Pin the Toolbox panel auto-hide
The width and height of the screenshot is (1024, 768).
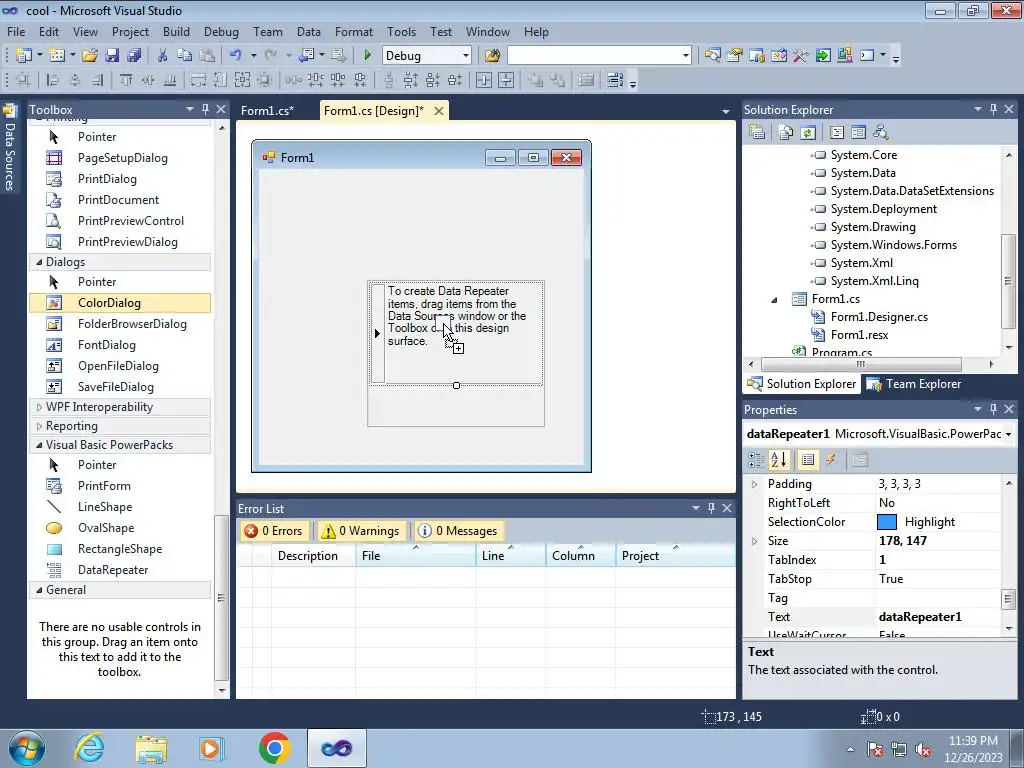pyautogui.click(x=205, y=109)
